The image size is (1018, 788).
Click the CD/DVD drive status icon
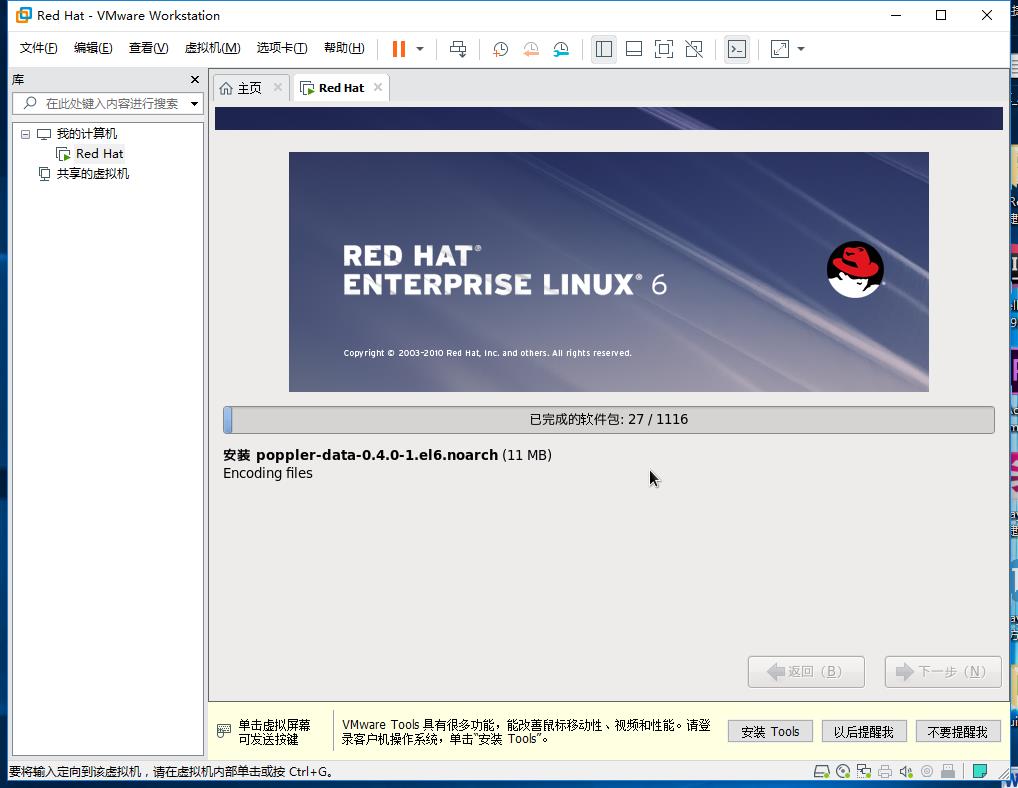(x=843, y=771)
